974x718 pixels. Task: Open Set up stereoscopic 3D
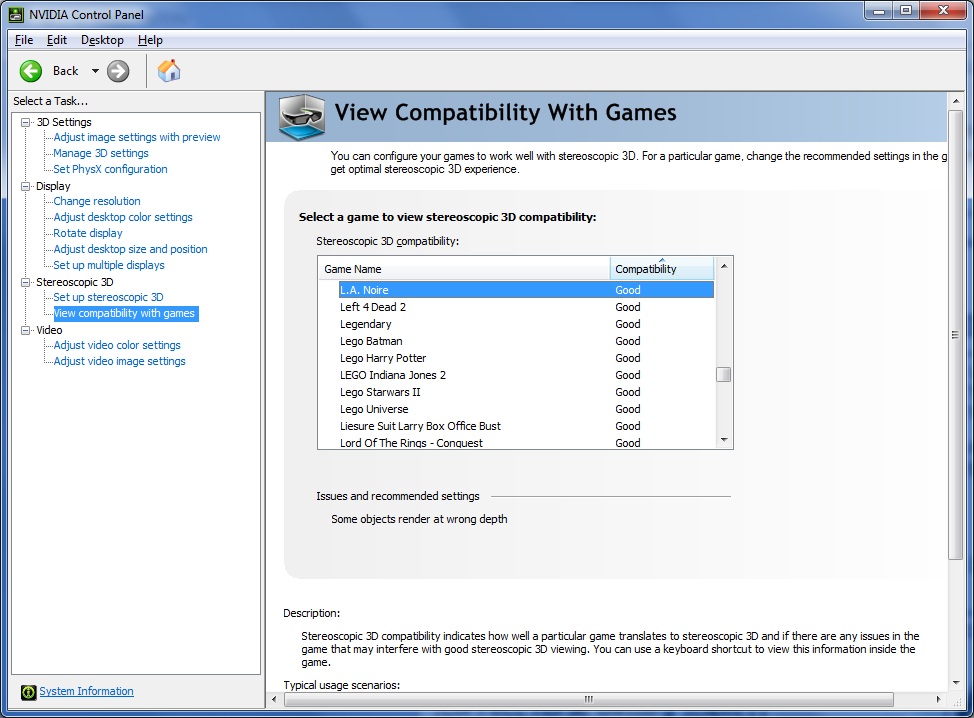pyautogui.click(x=108, y=298)
